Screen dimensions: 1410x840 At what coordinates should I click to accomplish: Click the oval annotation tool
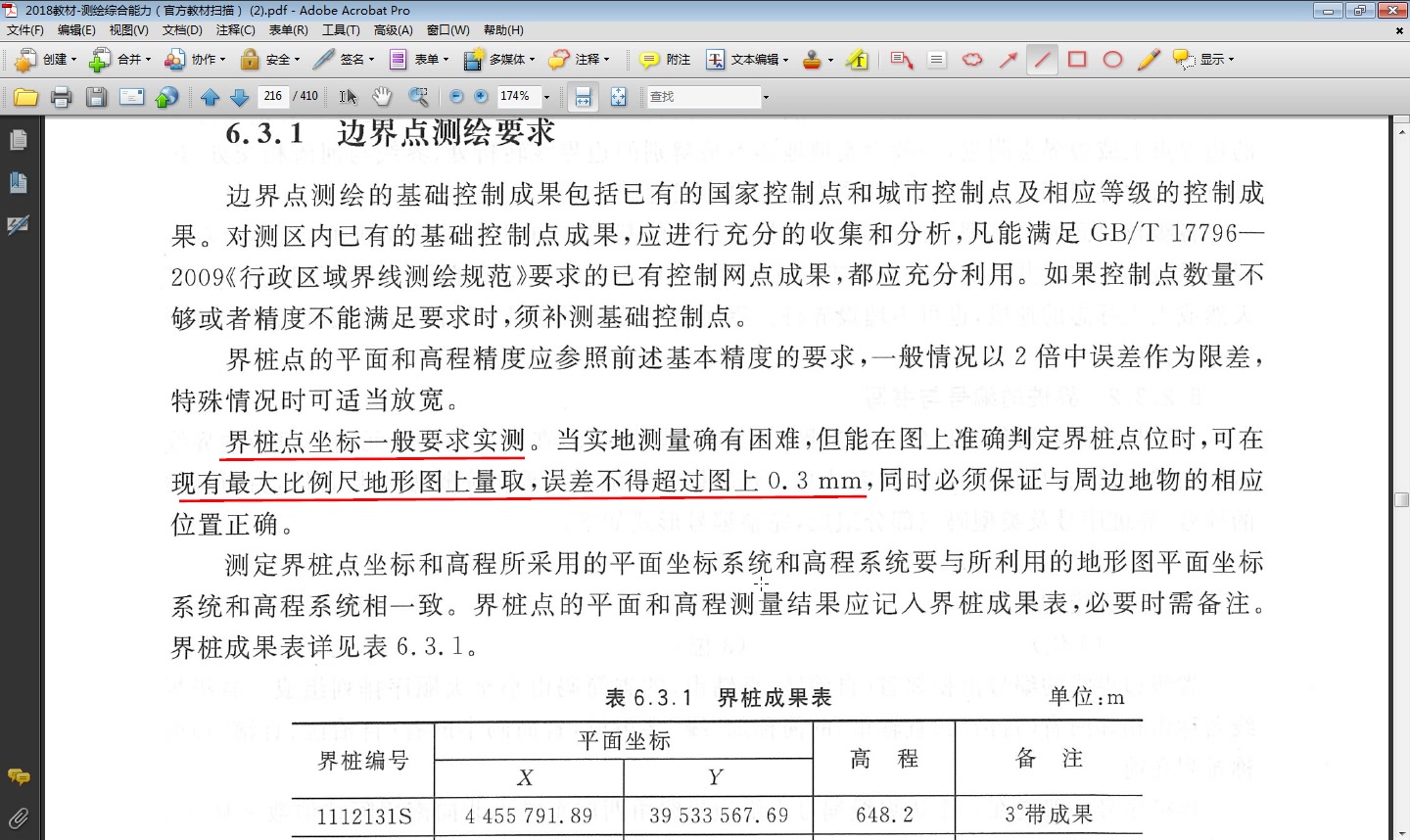pos(1111,60)
